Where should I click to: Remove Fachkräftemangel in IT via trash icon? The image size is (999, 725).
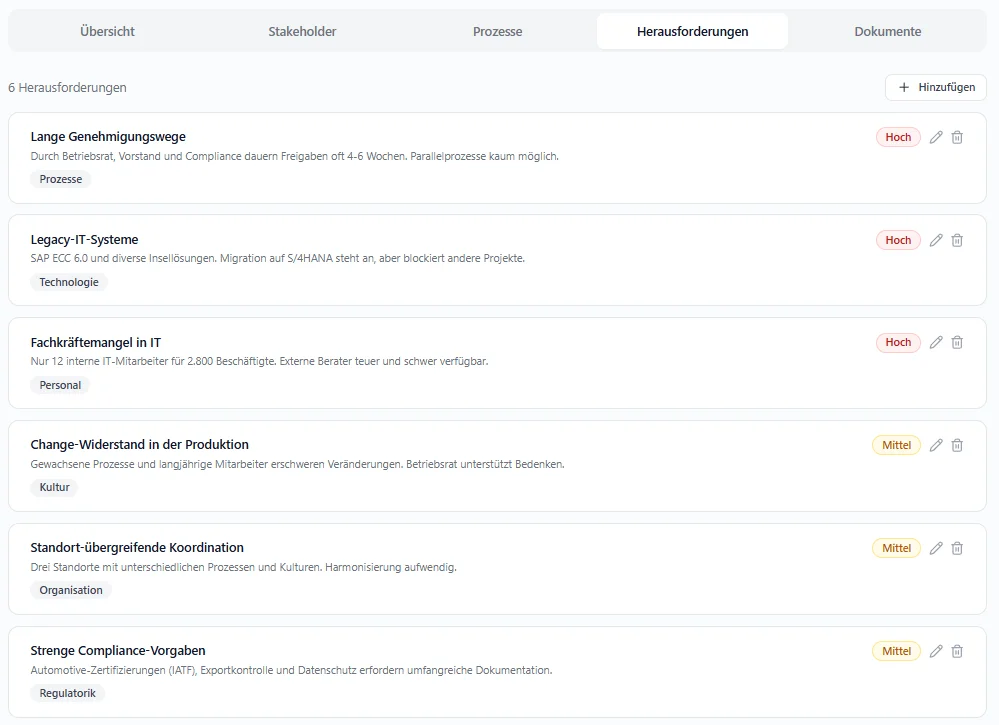pos(957,342)
